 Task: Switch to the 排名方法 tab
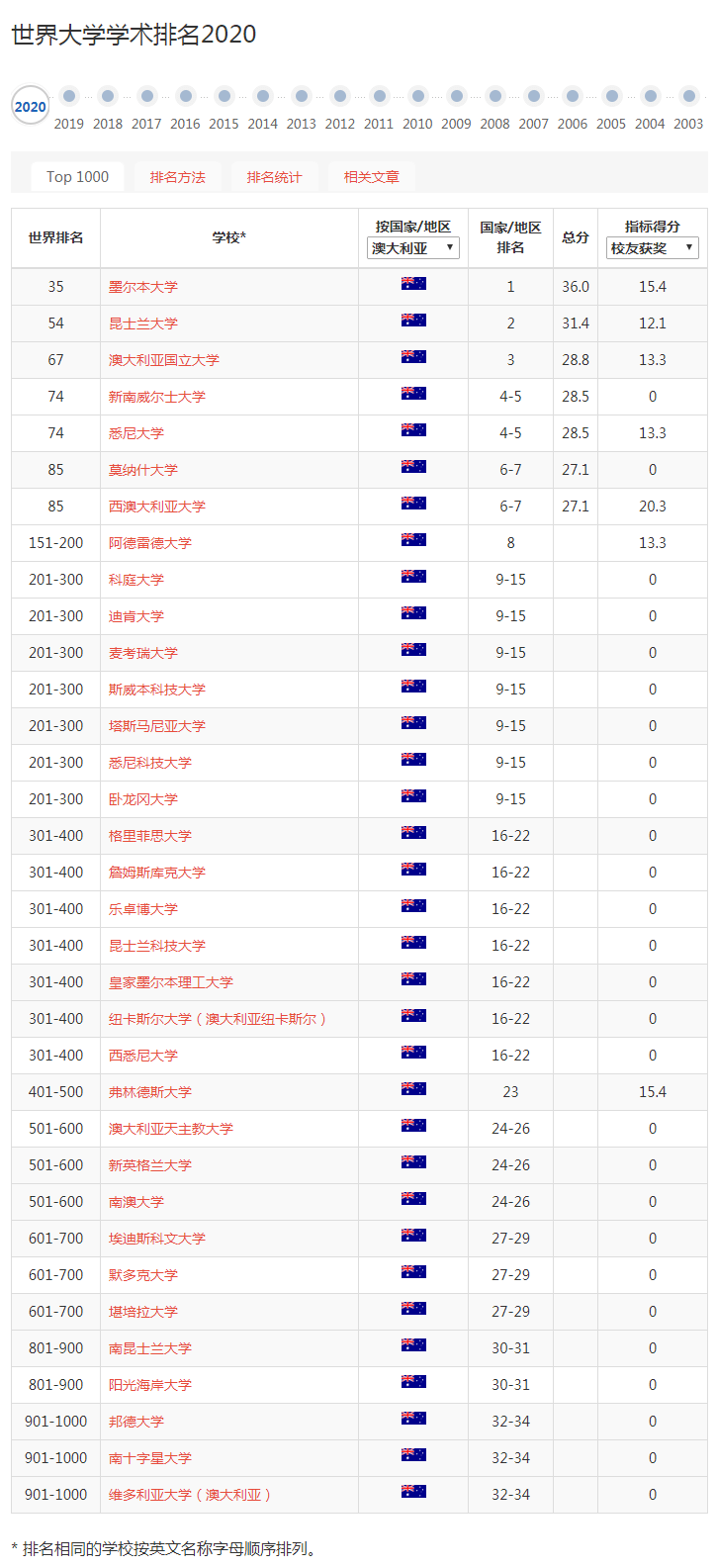coord(178,177)
